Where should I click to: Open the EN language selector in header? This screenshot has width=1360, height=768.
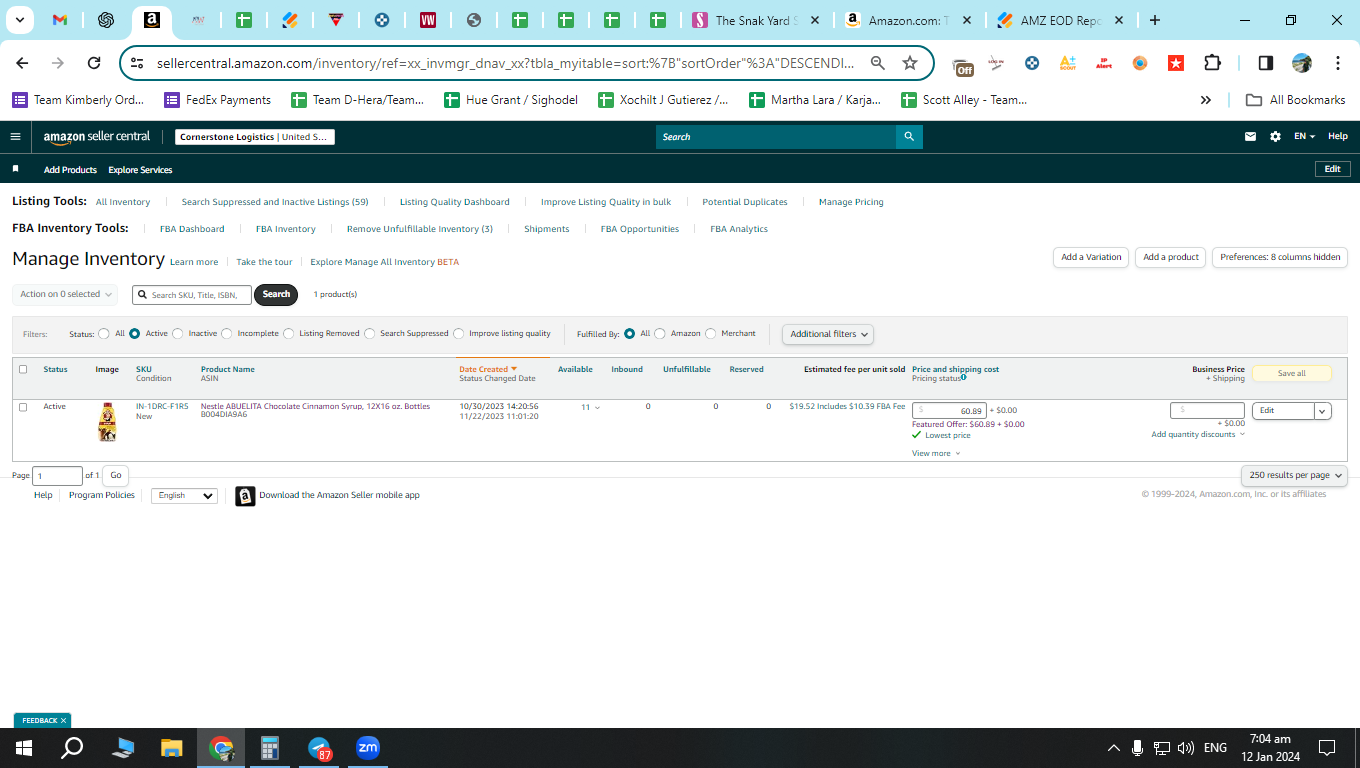1304,137
